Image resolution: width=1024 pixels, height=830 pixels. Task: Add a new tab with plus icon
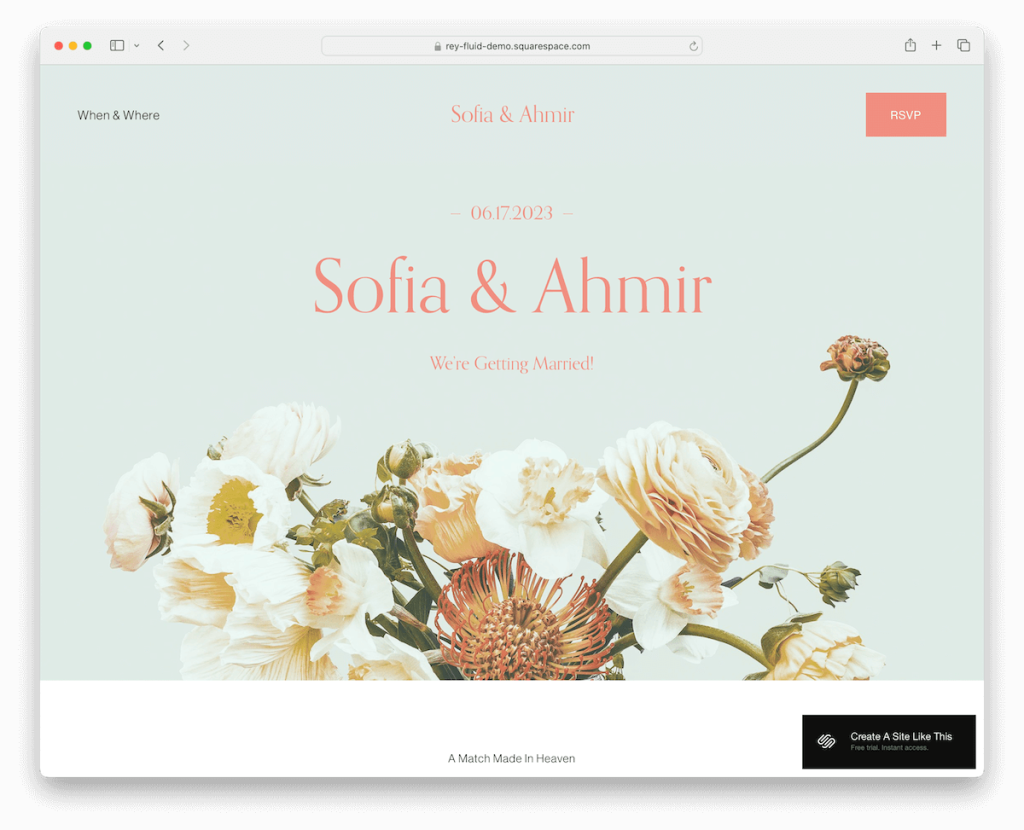point(936,45)
